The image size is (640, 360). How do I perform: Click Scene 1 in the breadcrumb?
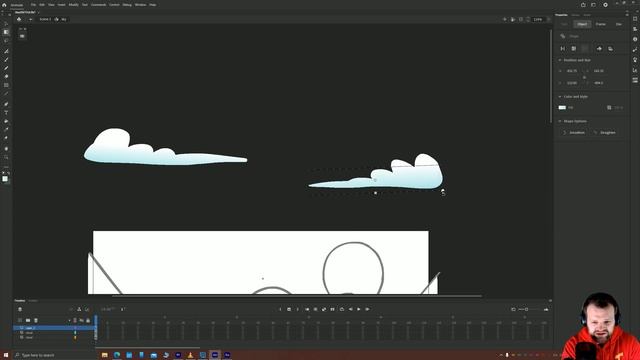(x=45, y=19)
